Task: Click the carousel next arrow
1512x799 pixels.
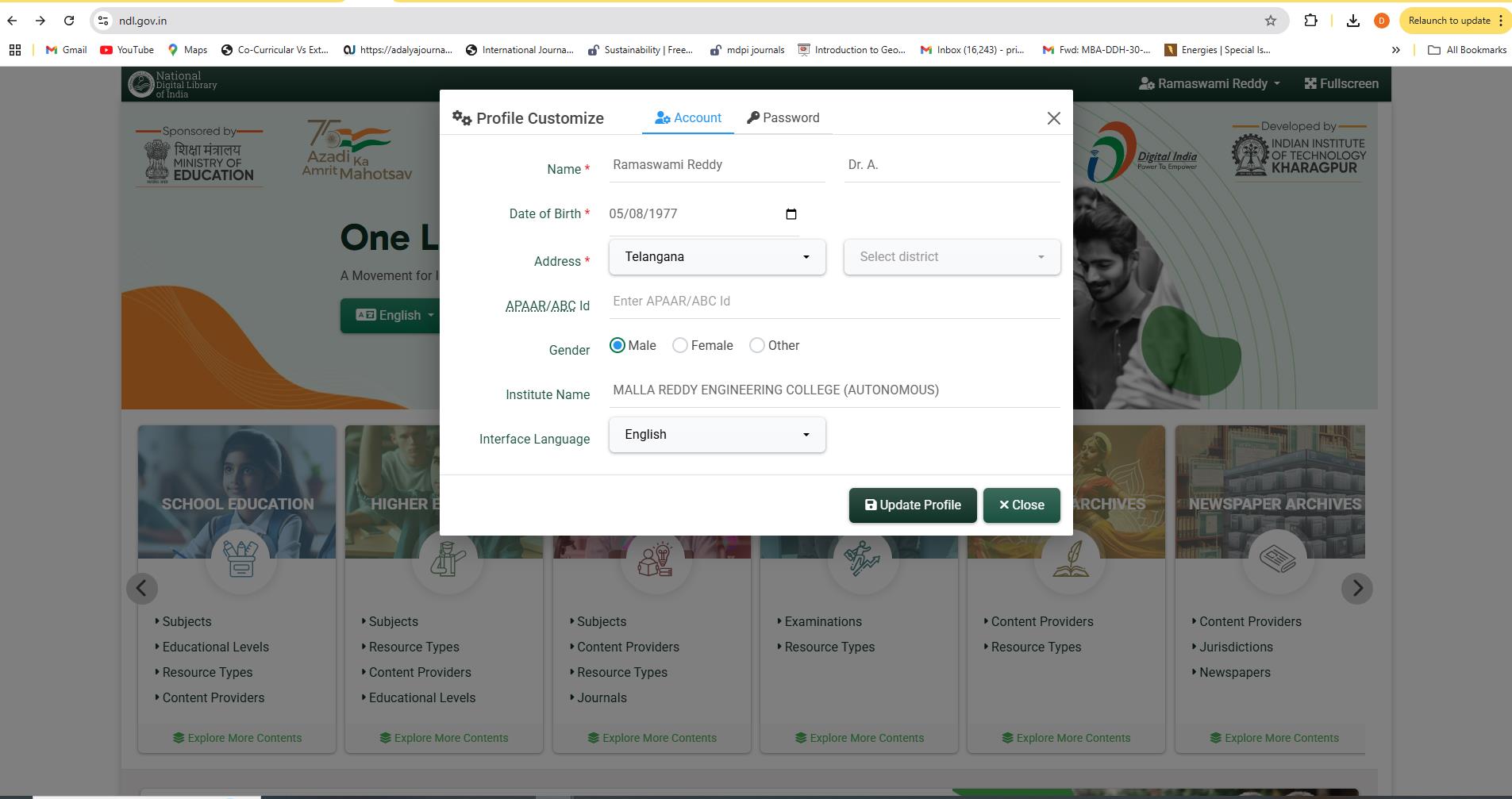Action: (x=1356, y=589)
